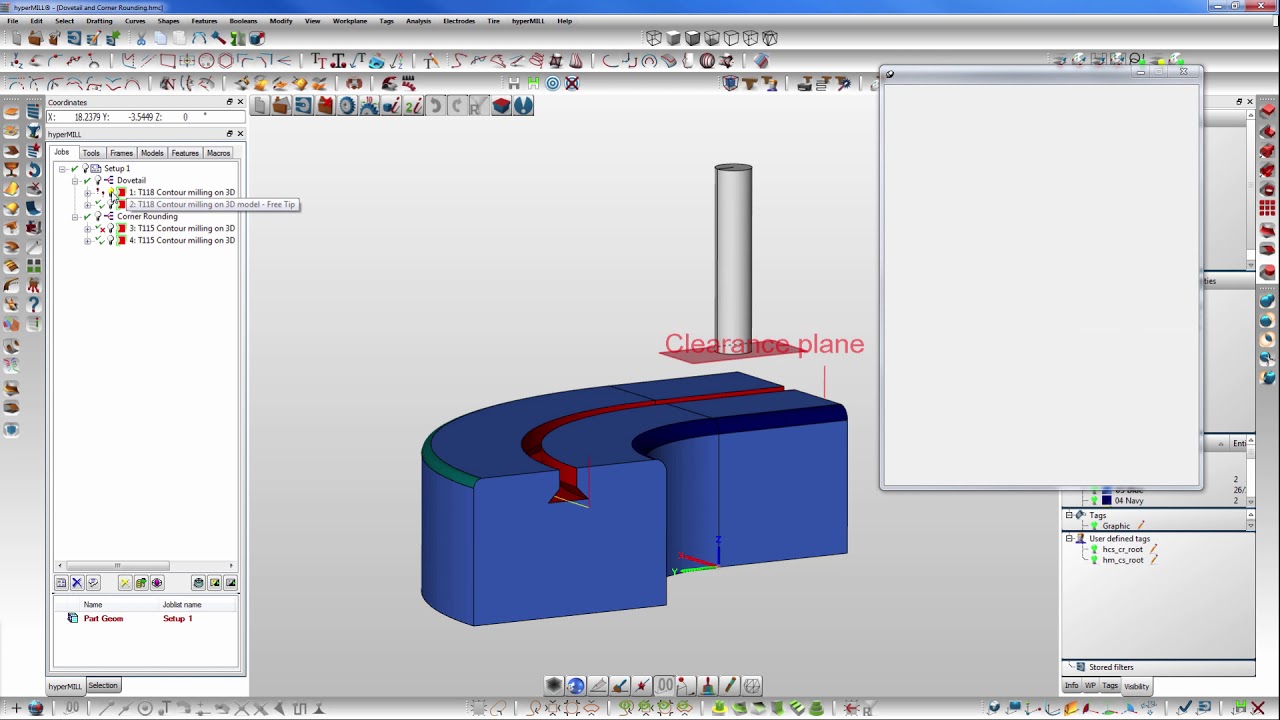
Task: Open the Selection tab at bottom left
Action: (x=102, y=686)
